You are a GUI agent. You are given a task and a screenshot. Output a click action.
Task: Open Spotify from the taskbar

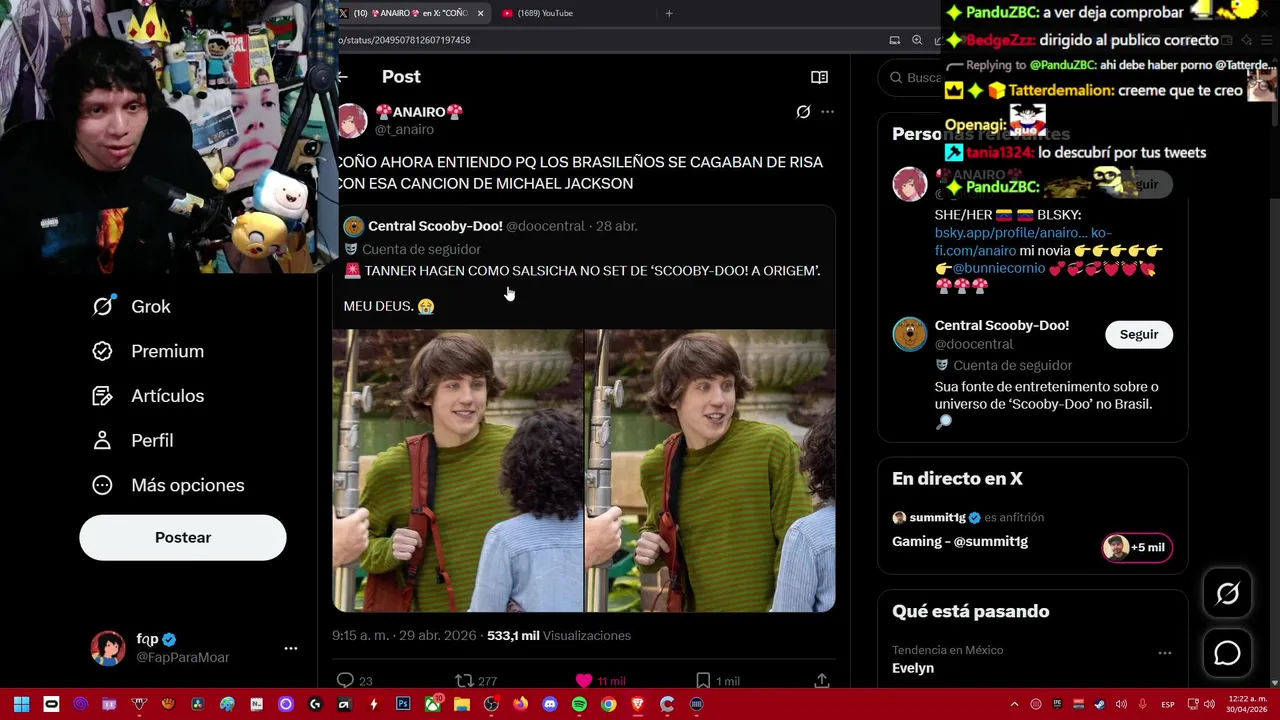579,704
